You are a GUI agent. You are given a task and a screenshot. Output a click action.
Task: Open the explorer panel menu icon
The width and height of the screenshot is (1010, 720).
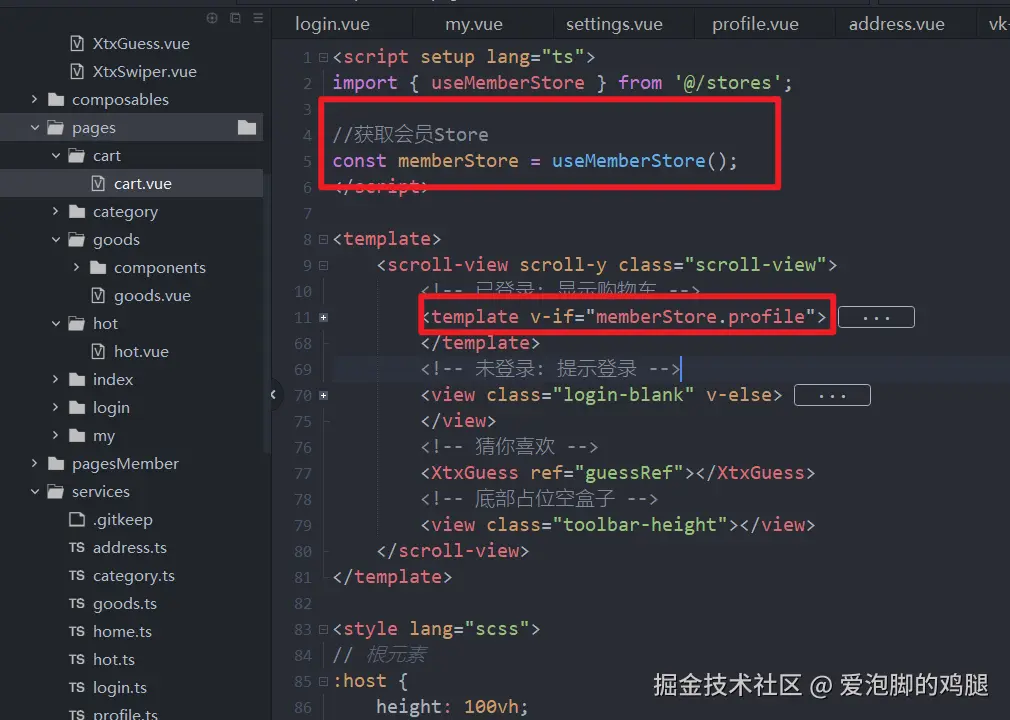pyautogui.click(x=258, y=18)
